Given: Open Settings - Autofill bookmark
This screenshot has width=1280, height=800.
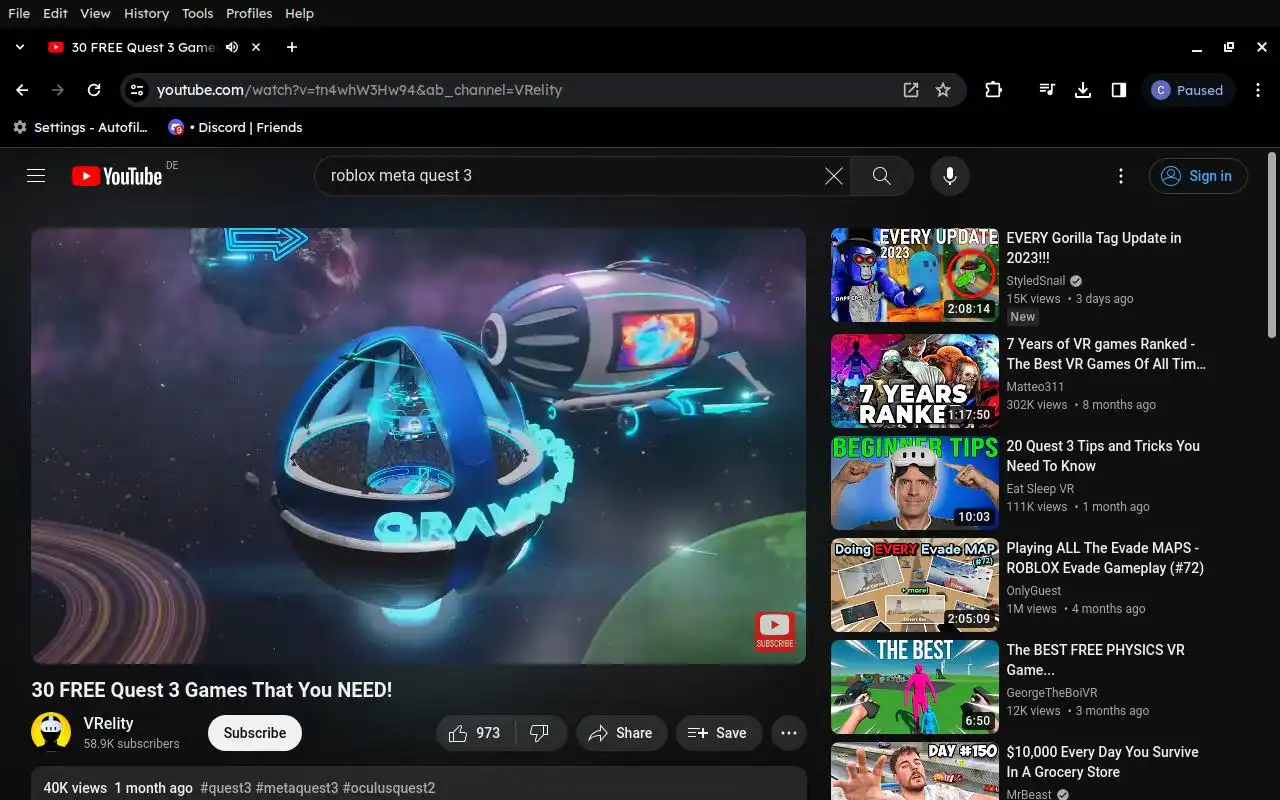Looking at the screenshot, I should [80, 127].
